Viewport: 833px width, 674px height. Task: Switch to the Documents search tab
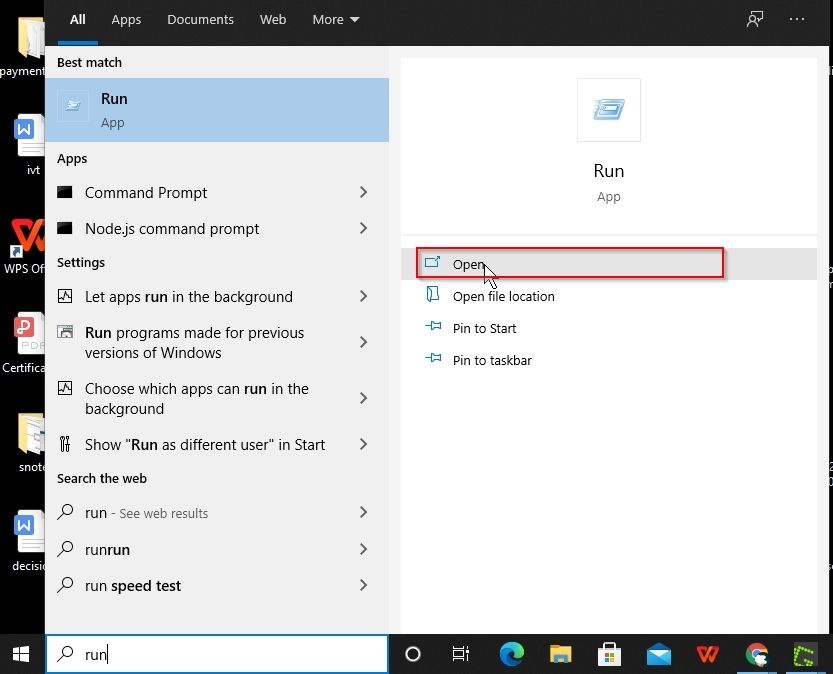[200, 20]
